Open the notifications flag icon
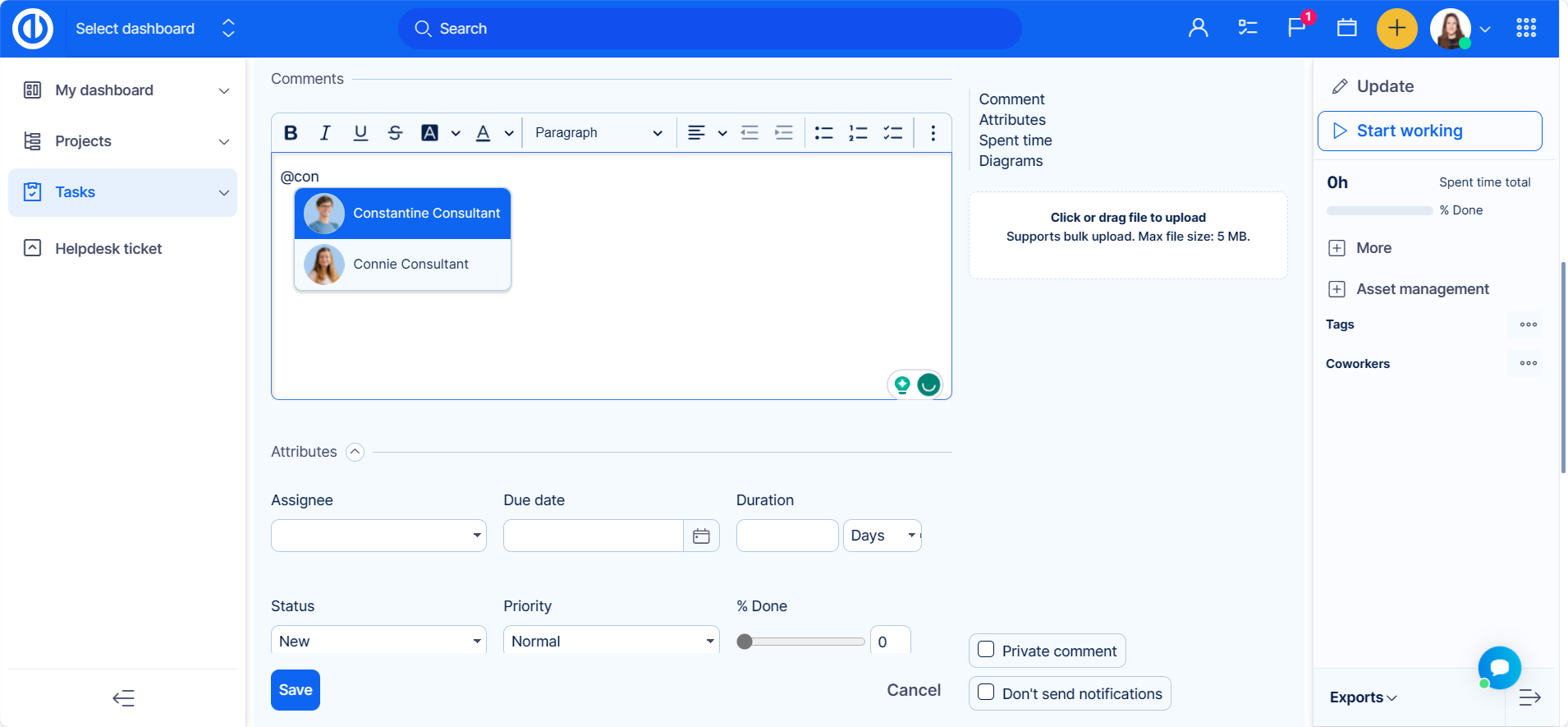The height and width of the screenshot is (727, 1568). [x=1297, y=28]
